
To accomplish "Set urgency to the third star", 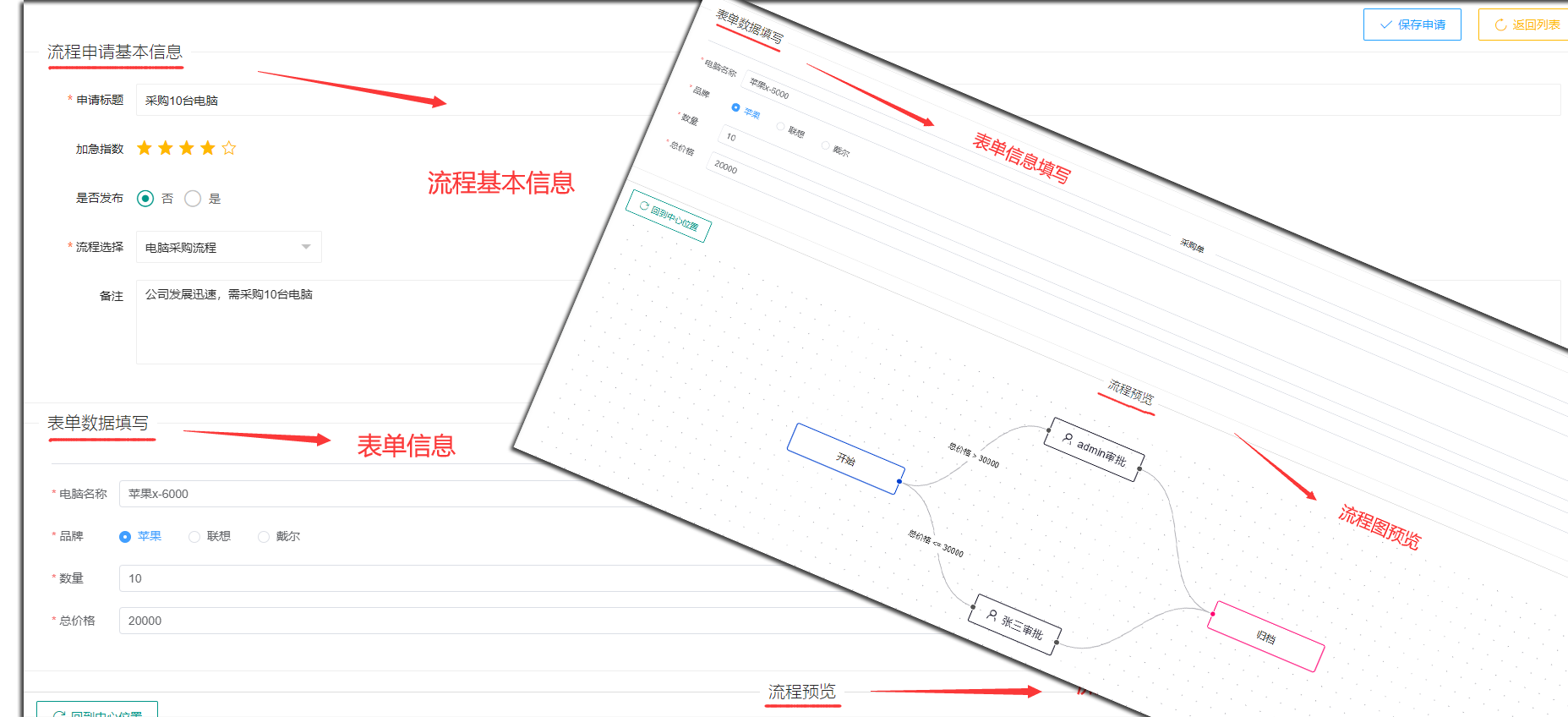I will (187, 148).
